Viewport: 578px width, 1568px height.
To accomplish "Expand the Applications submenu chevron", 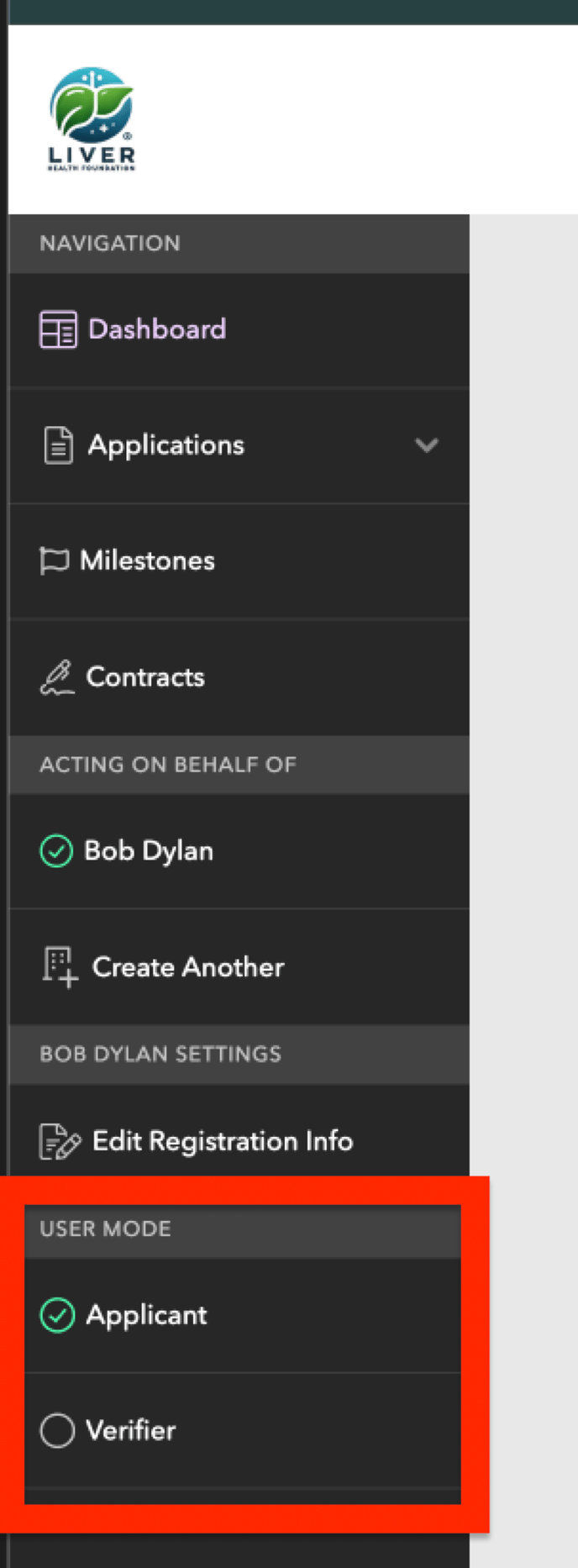I will click(x=427, y=445).
